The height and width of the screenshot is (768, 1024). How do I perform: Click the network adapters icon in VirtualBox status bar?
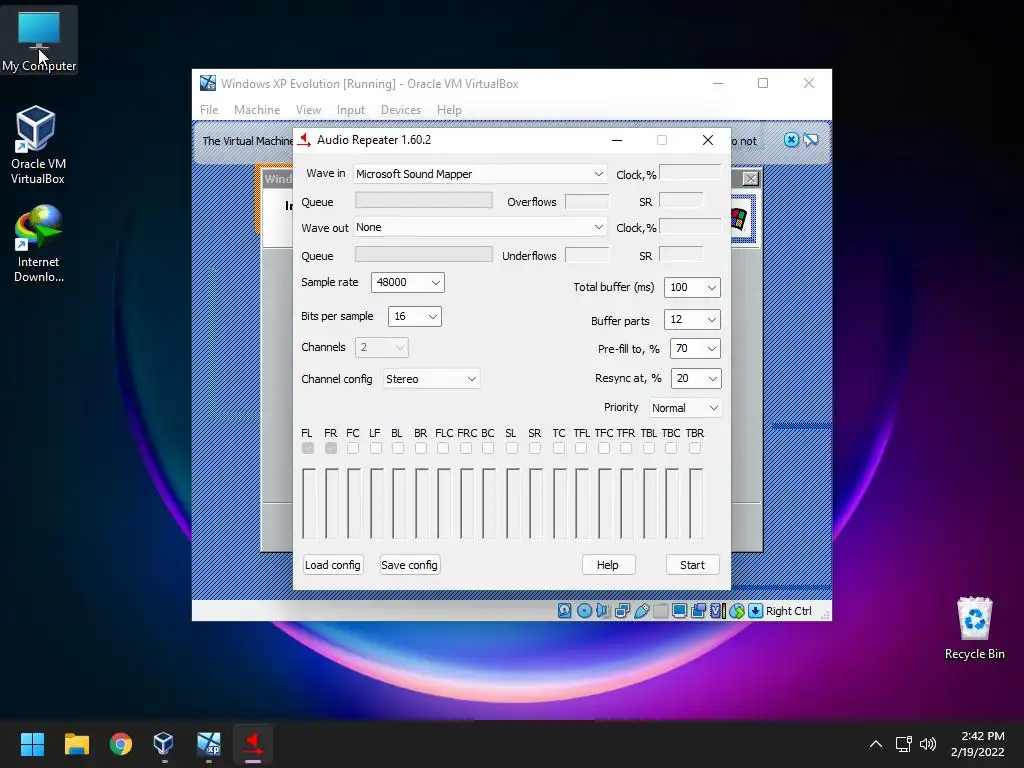tap(622, 611)
